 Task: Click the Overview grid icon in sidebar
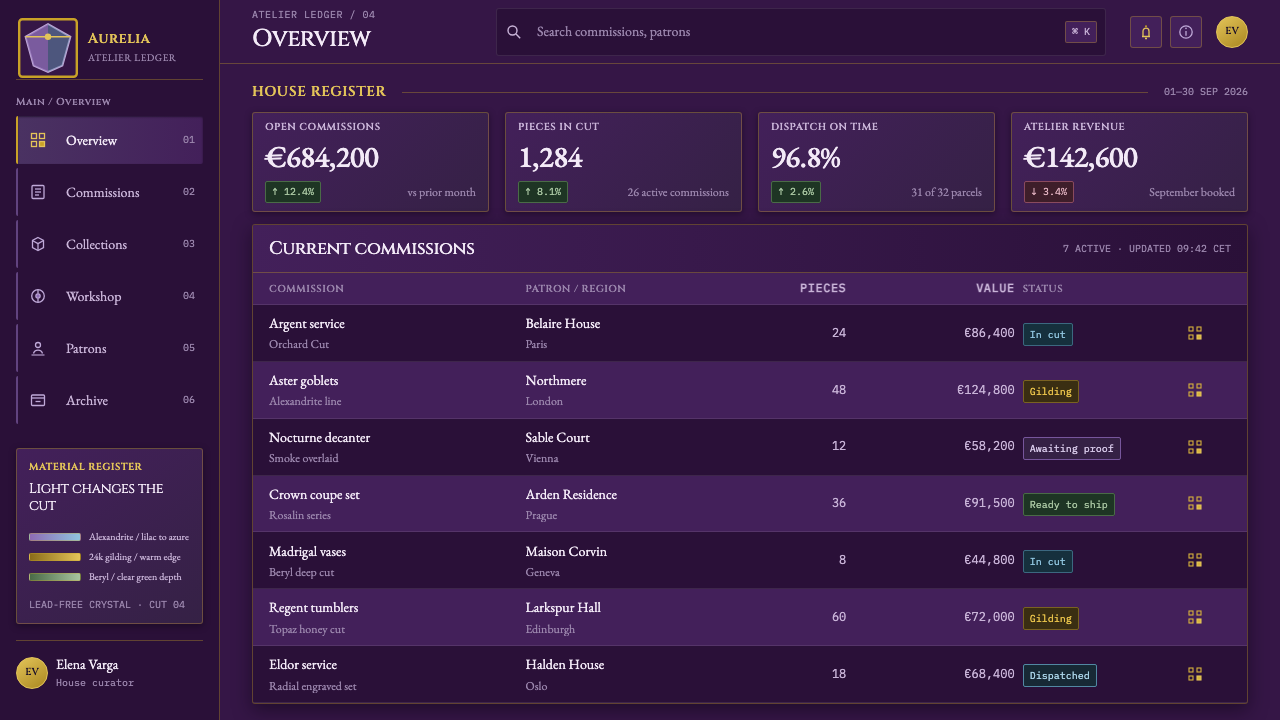pyautogui.click(x=38, y=140)
